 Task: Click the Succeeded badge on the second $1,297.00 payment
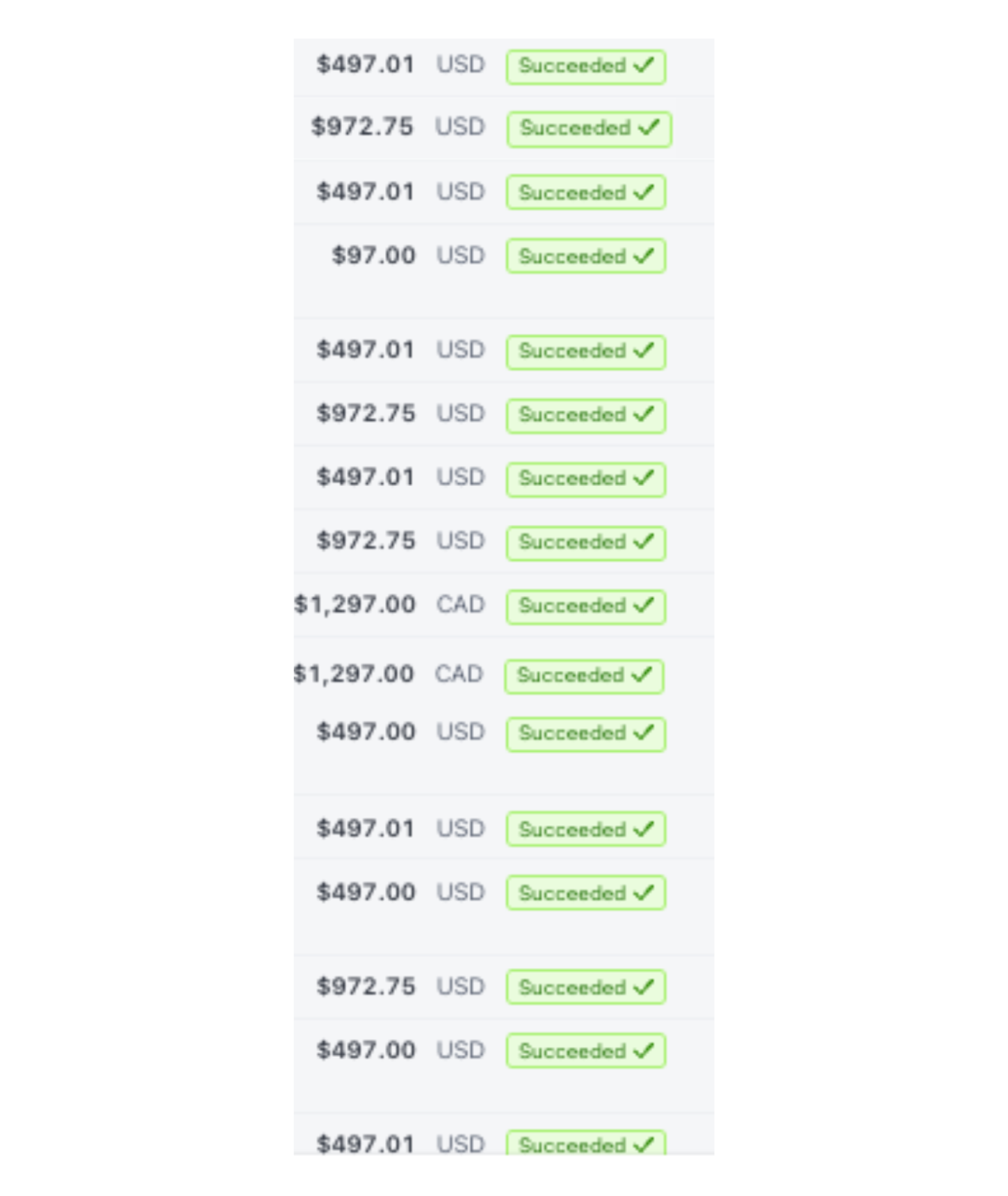(584, 676)
